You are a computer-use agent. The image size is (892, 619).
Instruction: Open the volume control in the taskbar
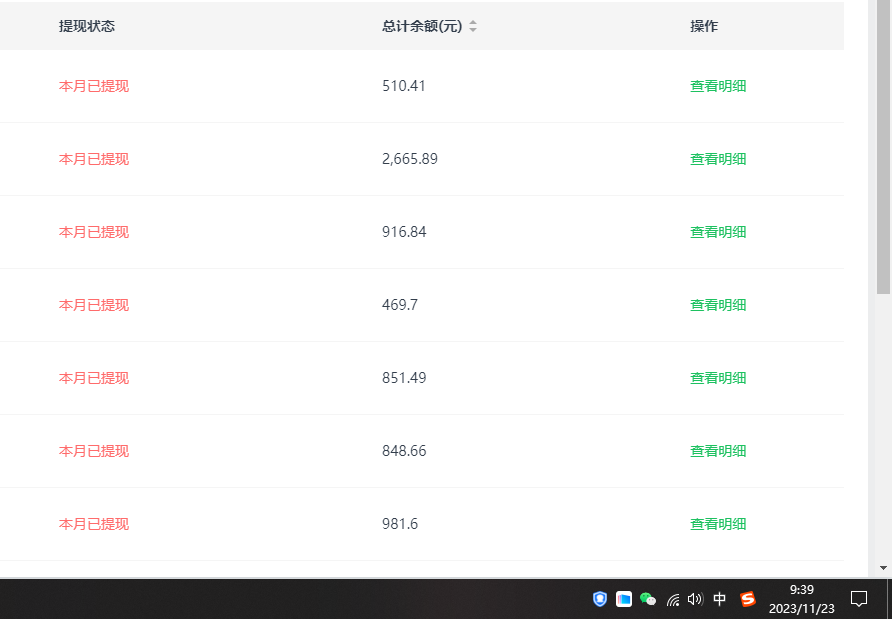click(694, 599)
